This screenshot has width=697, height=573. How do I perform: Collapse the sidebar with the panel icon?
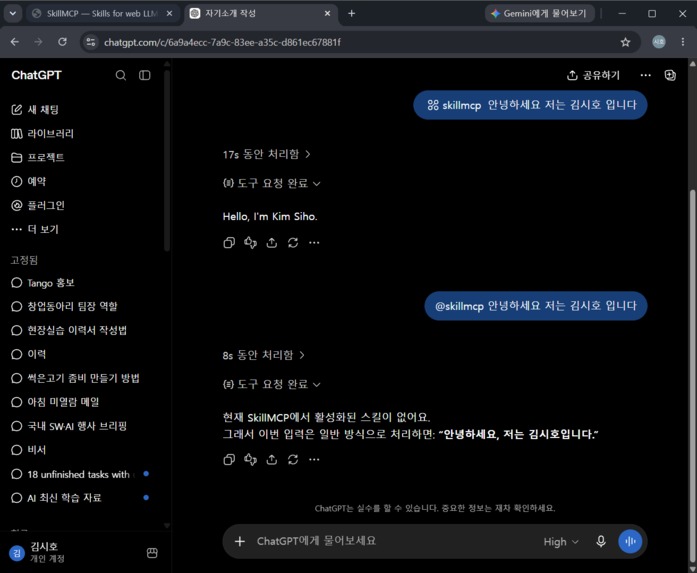[144, 75]
